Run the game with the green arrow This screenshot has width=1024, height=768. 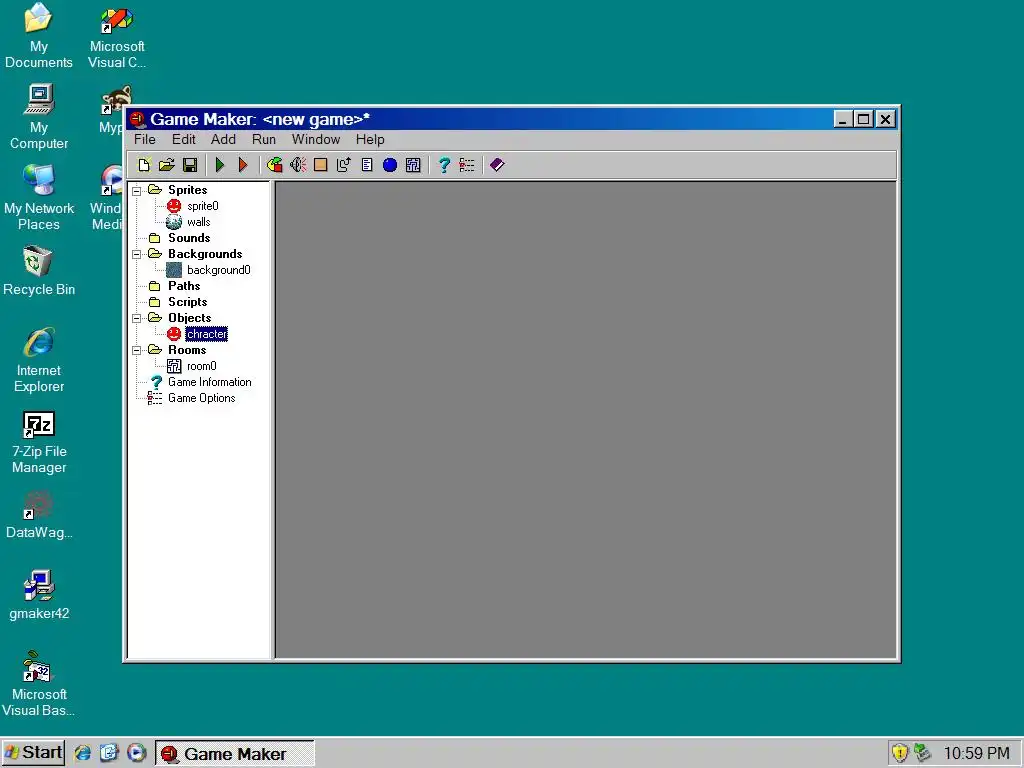(220, 165)
